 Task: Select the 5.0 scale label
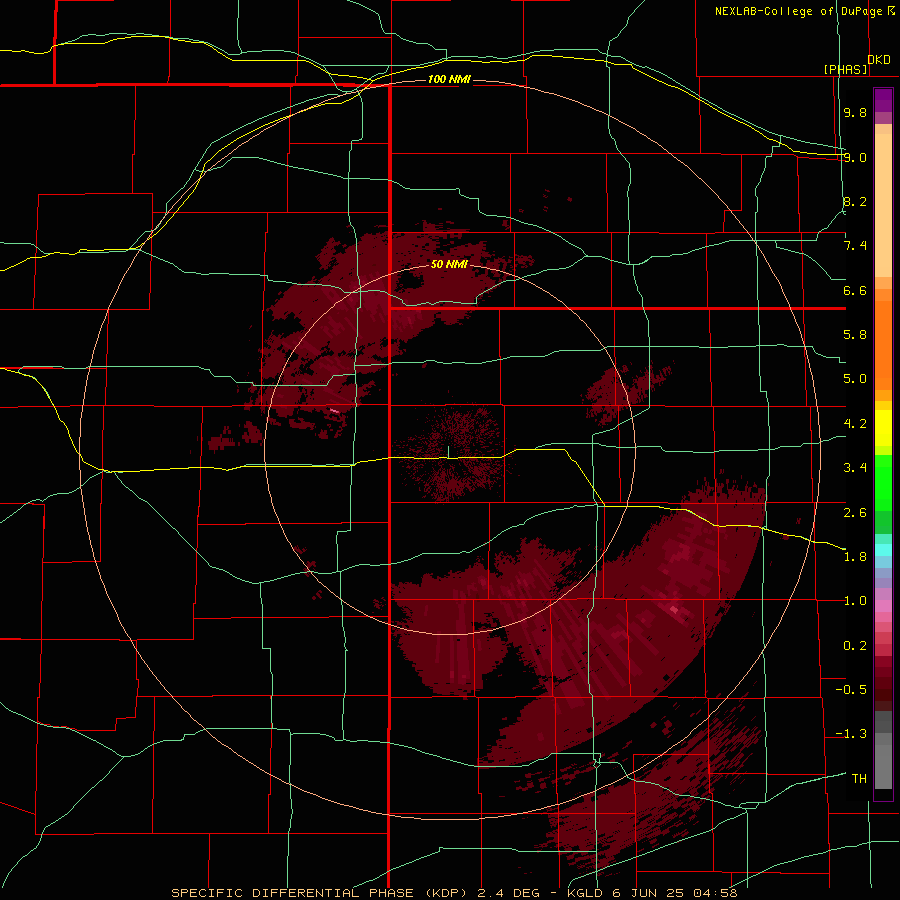click(x=855, y=379)
